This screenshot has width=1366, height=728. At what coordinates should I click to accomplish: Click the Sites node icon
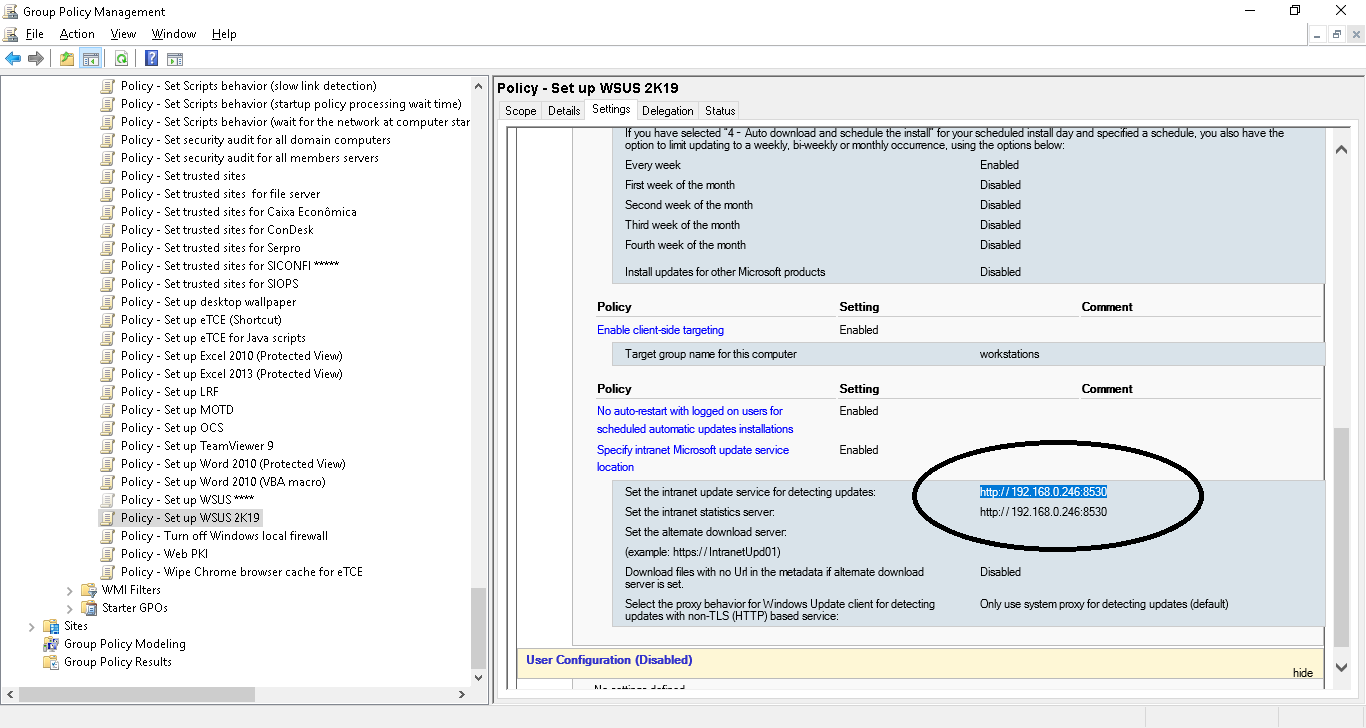[x=51, y=626]
